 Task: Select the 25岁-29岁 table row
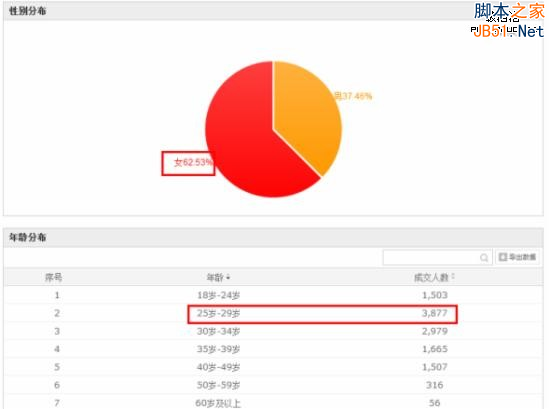click(274, 313)
